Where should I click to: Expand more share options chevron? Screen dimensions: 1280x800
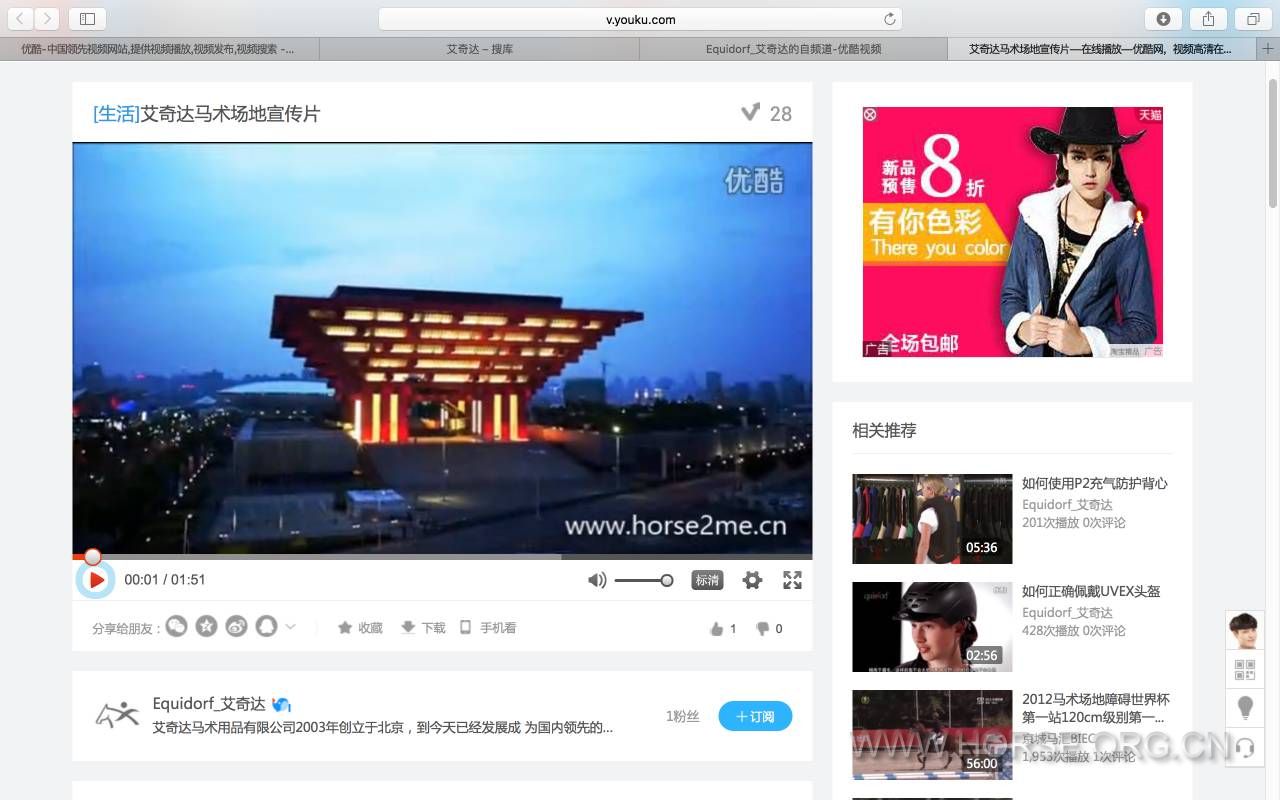tap(290, 627)
